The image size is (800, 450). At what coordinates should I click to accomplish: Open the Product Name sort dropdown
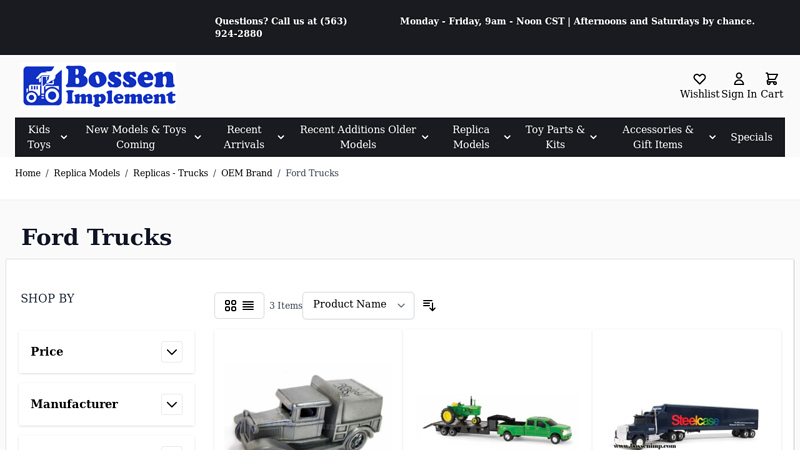click(x=358, y=306)
